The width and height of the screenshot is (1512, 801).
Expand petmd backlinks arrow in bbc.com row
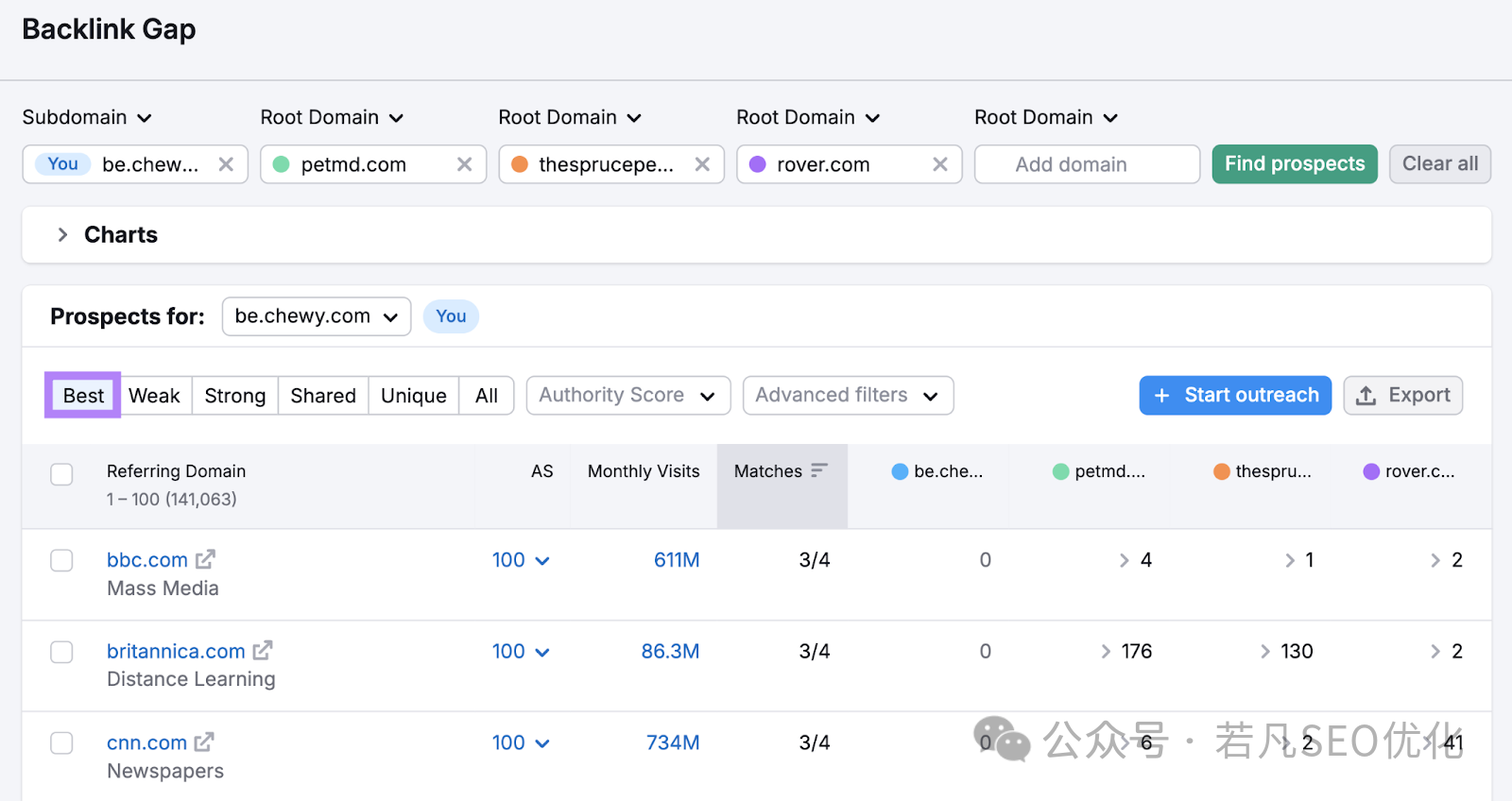tap(1125, 560)
